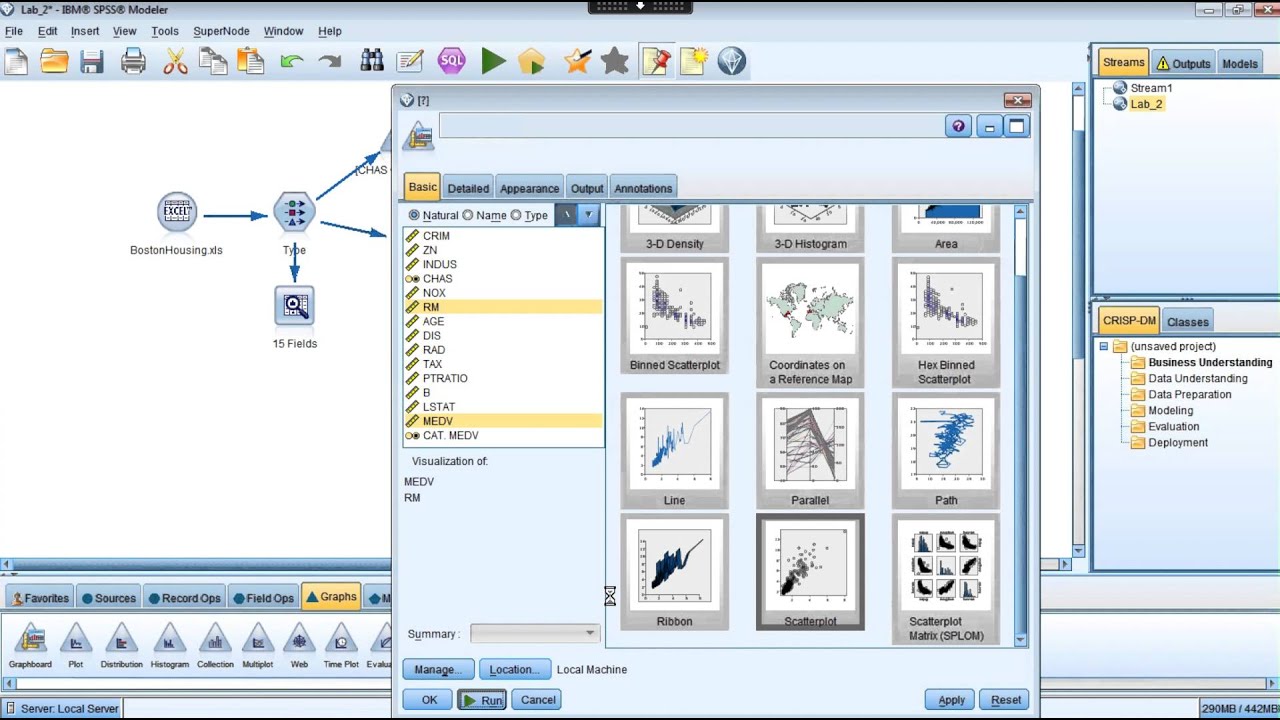Click the Apply button
This screenshot has width=1280, height=720.
951,700
